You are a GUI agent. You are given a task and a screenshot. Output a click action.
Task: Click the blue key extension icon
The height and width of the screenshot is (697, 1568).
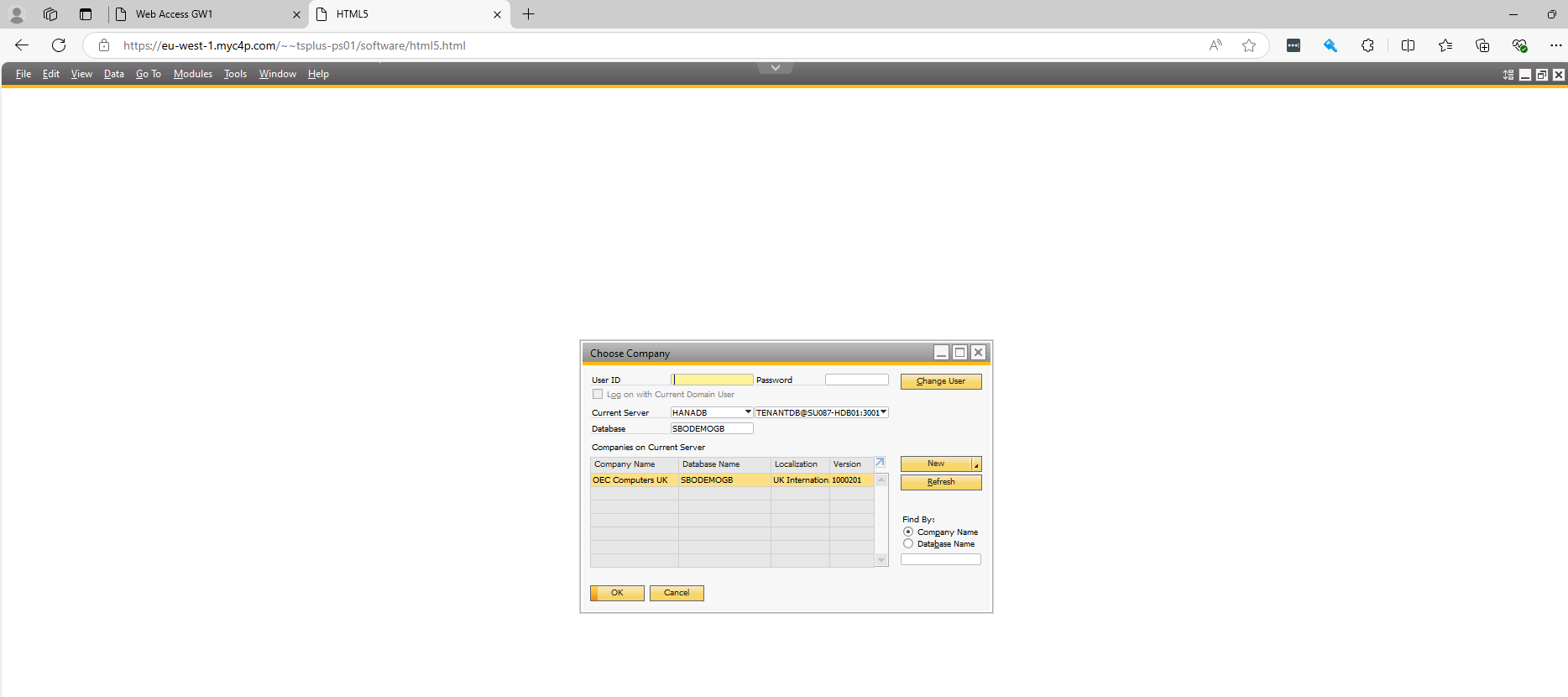coord(1330,45)
